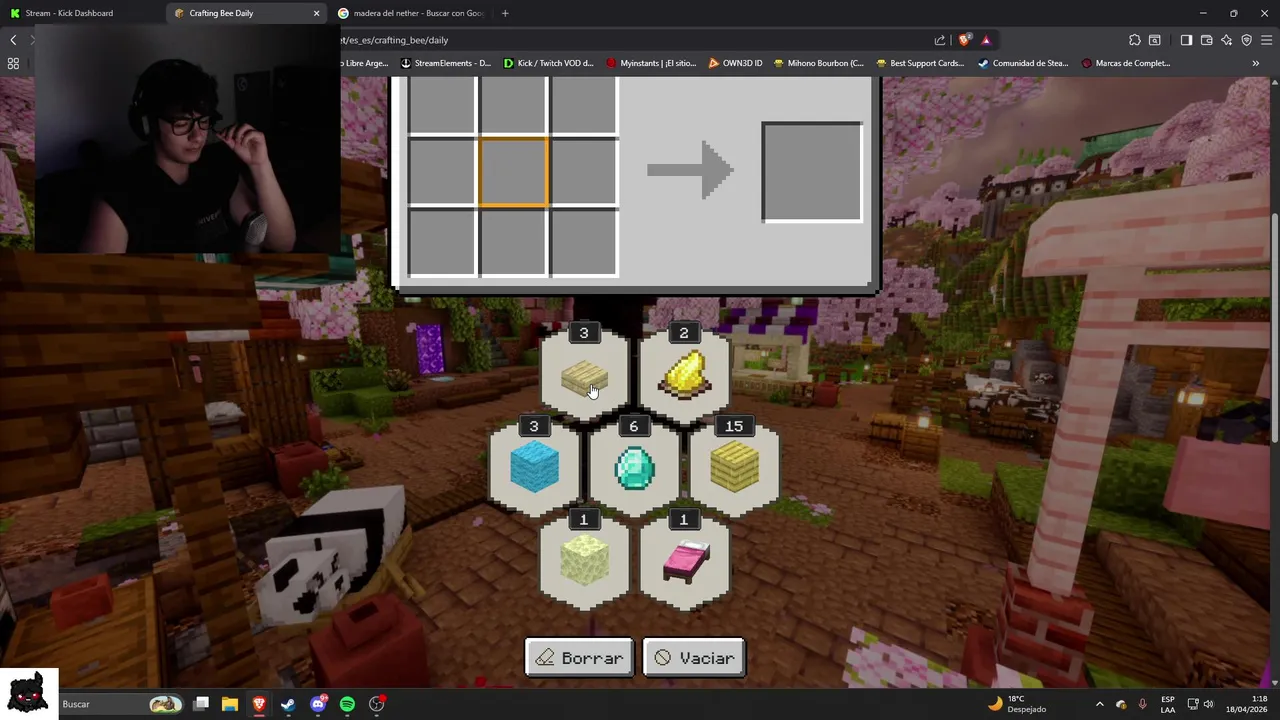The width and height of the screenshot is (1280, 720).
Task: Select the pink bed ingredient
Action: [684, 562]
